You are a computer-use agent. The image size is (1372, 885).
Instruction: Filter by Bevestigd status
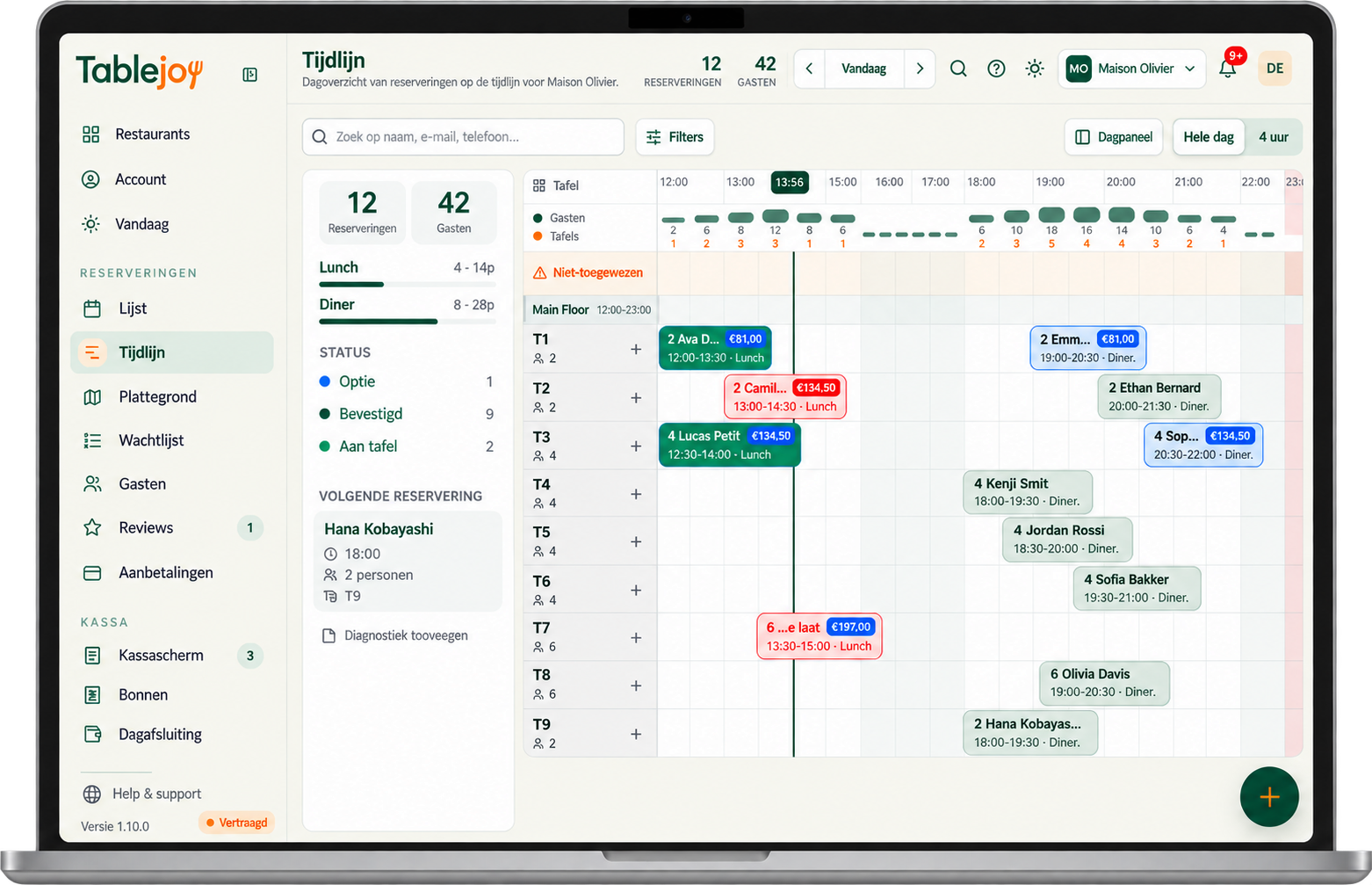click(407, 414)
